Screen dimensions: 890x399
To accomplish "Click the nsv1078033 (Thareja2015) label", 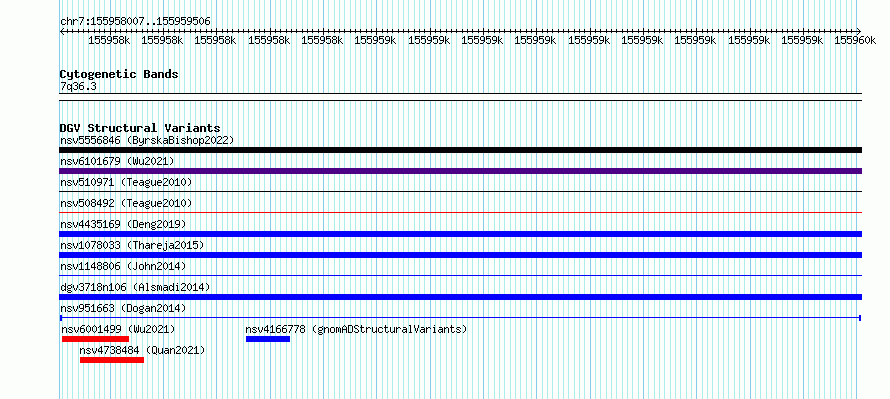I will (132, 245).
